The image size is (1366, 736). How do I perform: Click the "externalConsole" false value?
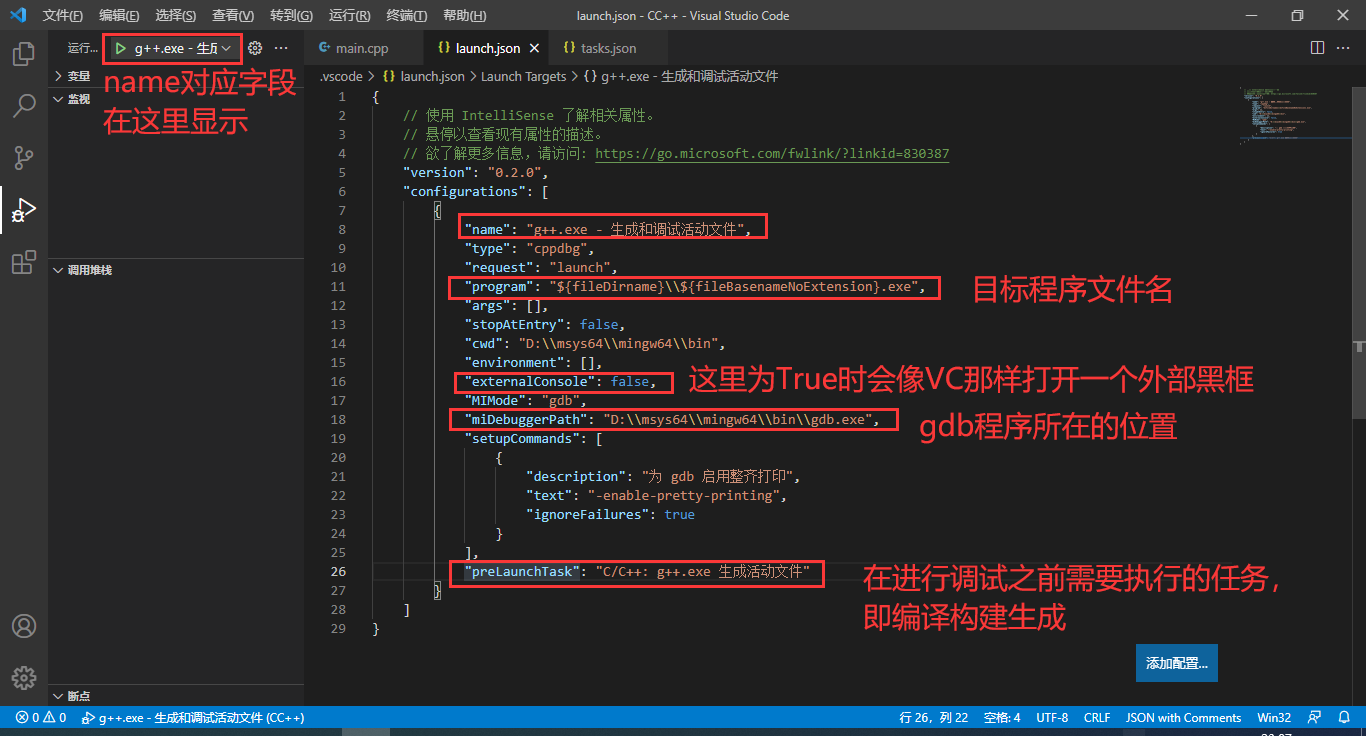point(630,382)
